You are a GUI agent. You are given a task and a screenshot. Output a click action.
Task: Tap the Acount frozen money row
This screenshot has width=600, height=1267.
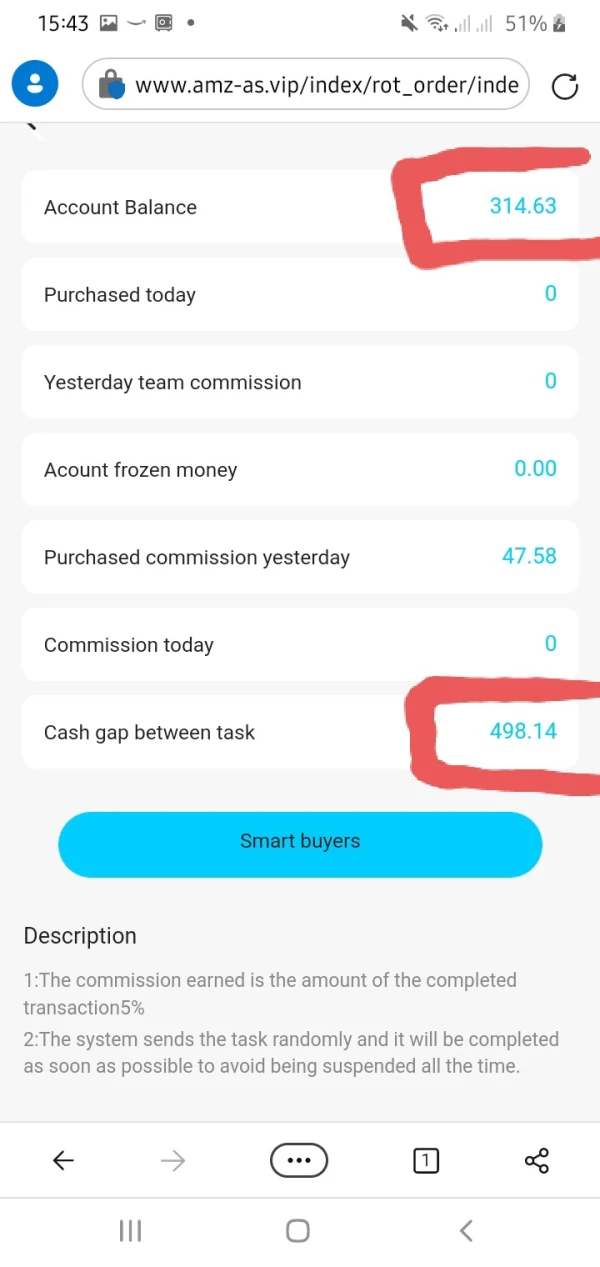tap(300, 469)
